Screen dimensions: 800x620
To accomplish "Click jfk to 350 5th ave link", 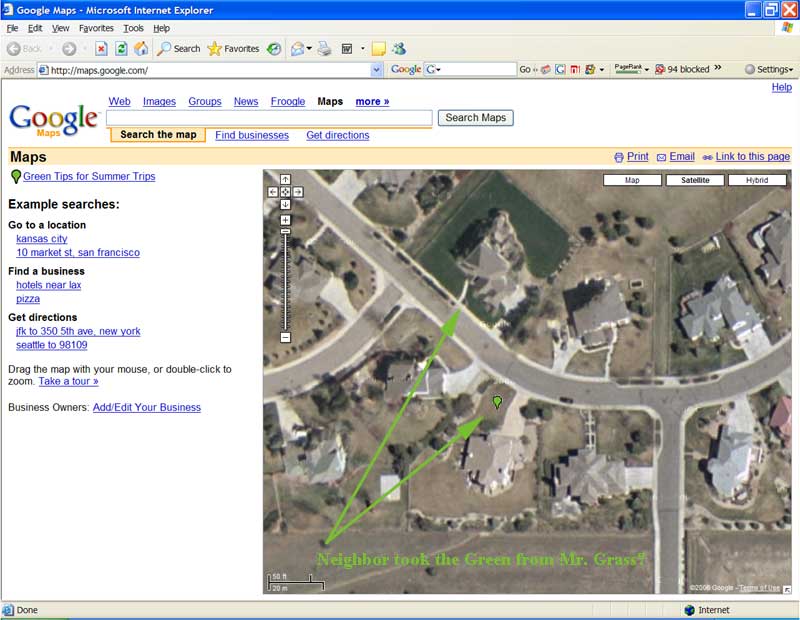I will tap(78, 331).
